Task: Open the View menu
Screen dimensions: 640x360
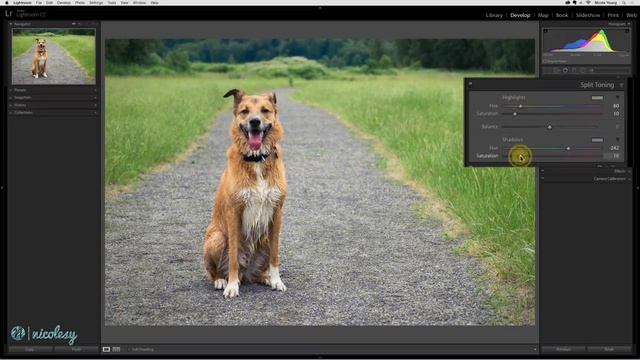Action: (124, 2)
